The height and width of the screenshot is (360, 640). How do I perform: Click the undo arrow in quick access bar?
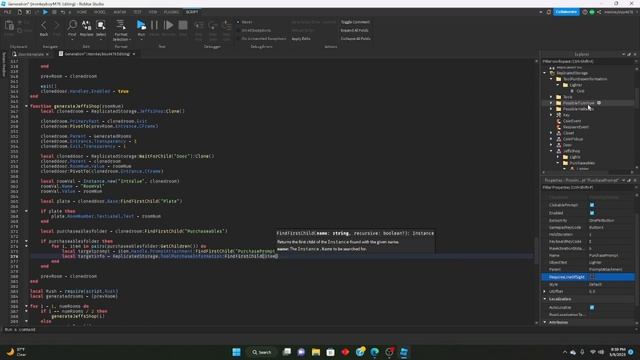coord(63,12)
